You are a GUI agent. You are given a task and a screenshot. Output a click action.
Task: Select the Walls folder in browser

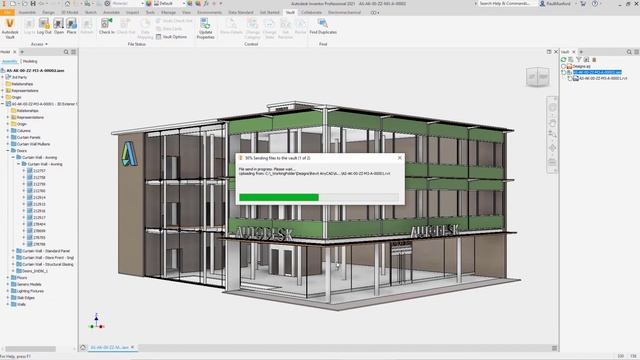[18, 304]
